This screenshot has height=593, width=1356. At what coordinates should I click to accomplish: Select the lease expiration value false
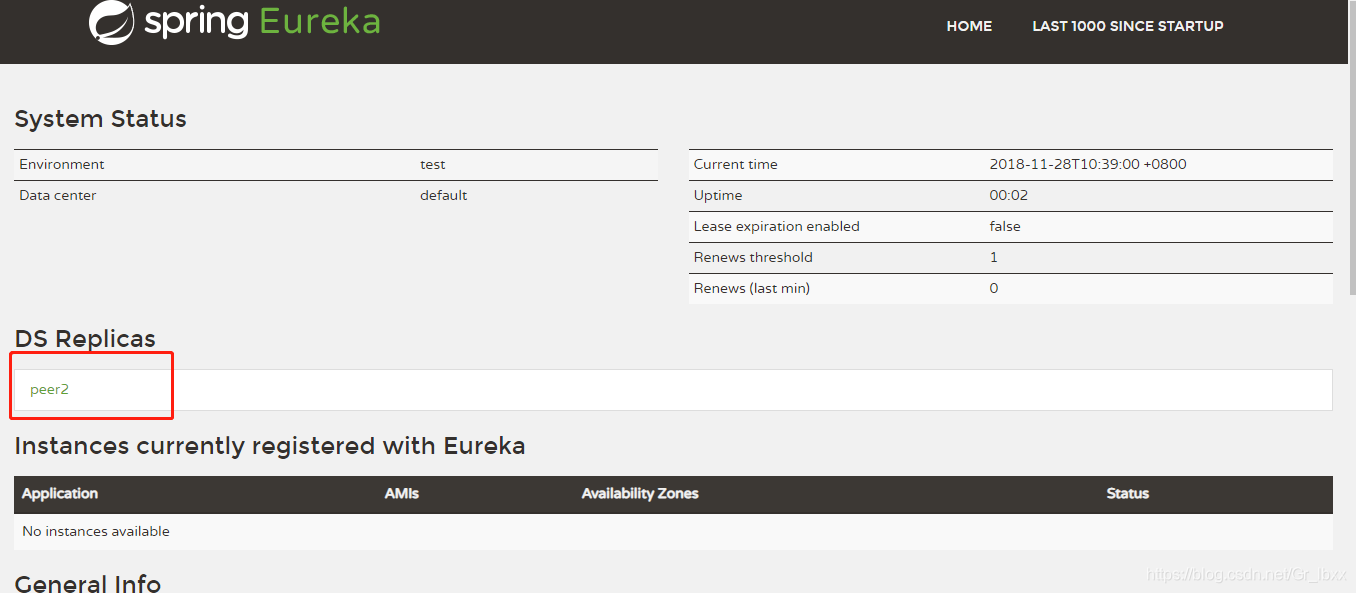click(1005, 226)
